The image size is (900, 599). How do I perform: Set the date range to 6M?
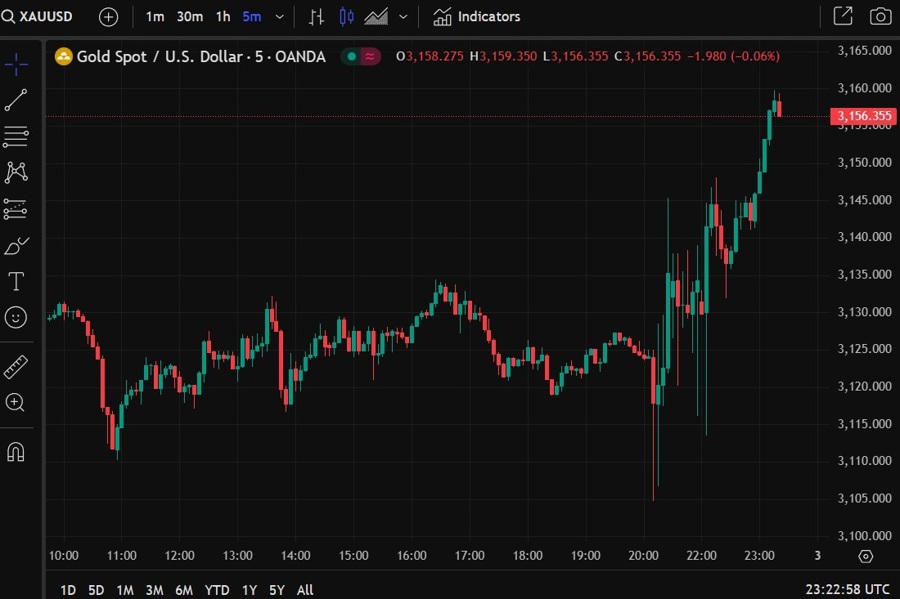click(184, 590)
